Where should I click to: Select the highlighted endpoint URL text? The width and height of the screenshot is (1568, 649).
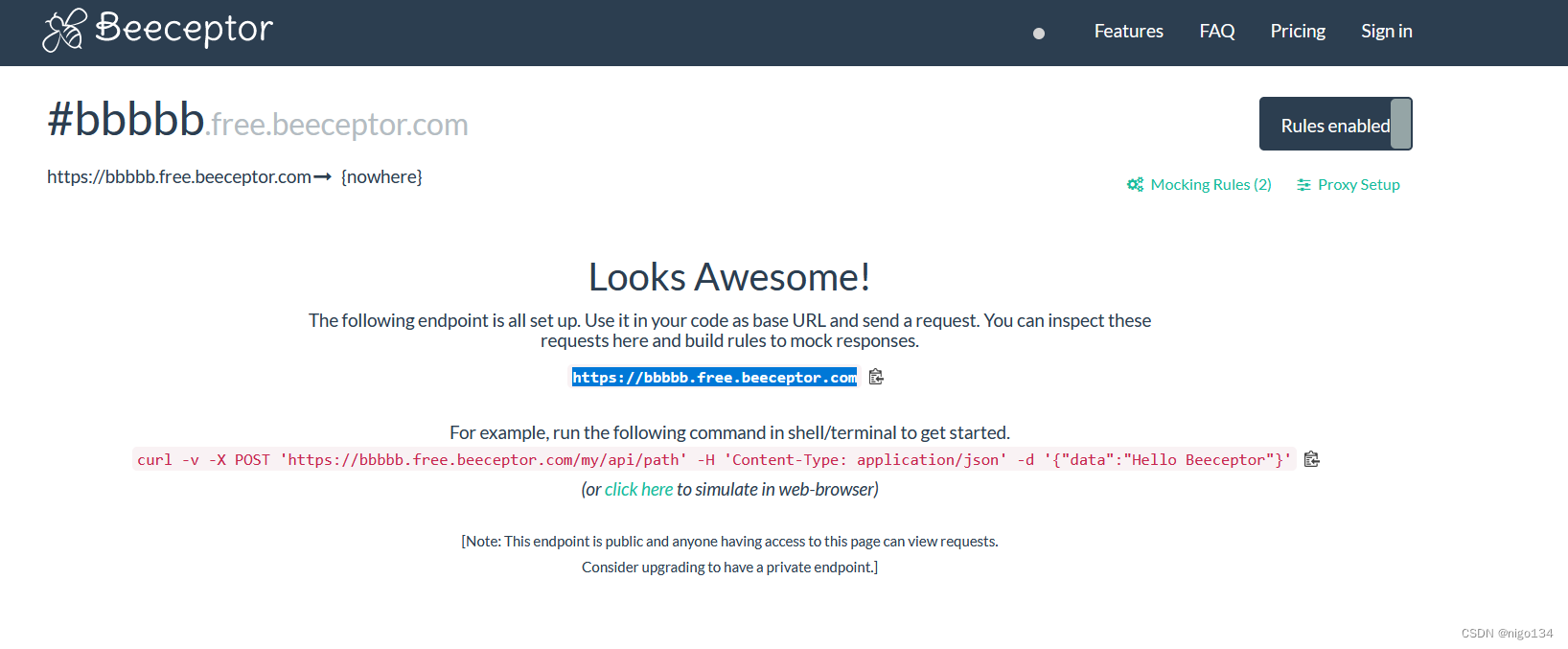(715, 378)
